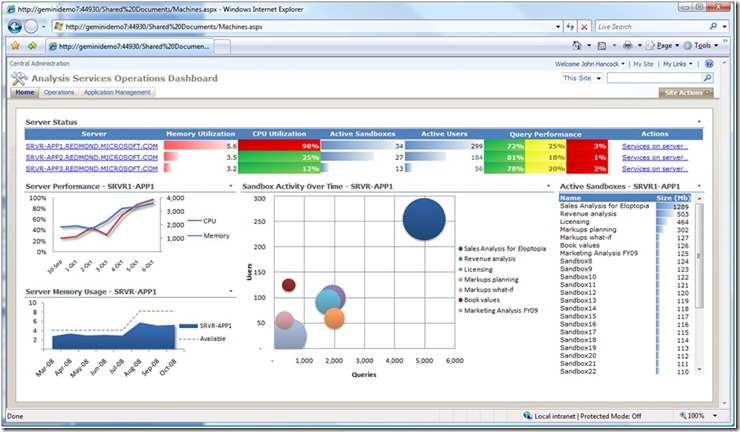Open the Active Sandboxes web part menu arrow

coord(699,186)
